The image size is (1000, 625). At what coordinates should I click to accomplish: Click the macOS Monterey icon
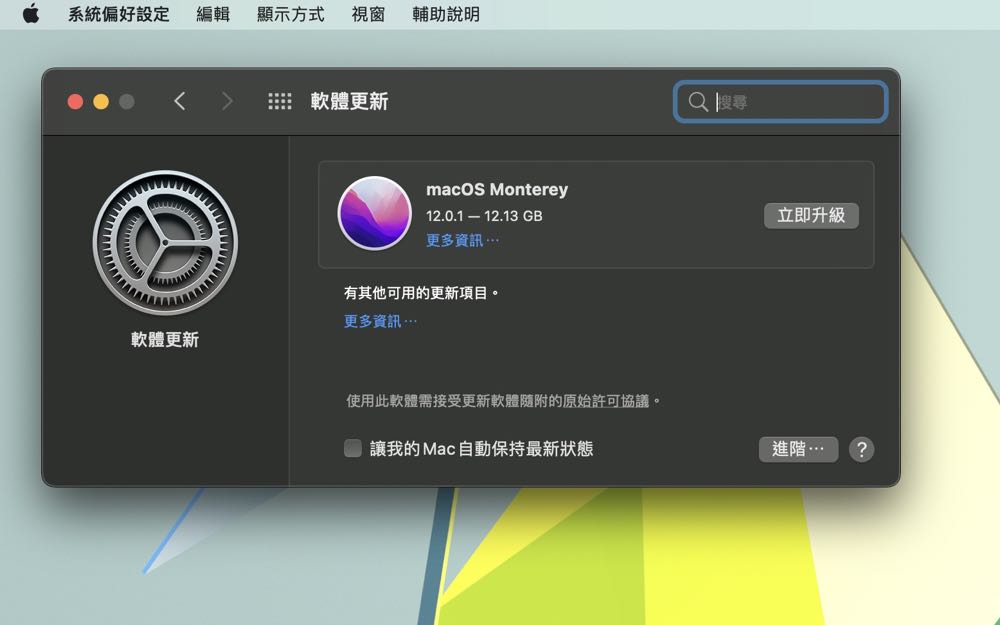[374, 213]
